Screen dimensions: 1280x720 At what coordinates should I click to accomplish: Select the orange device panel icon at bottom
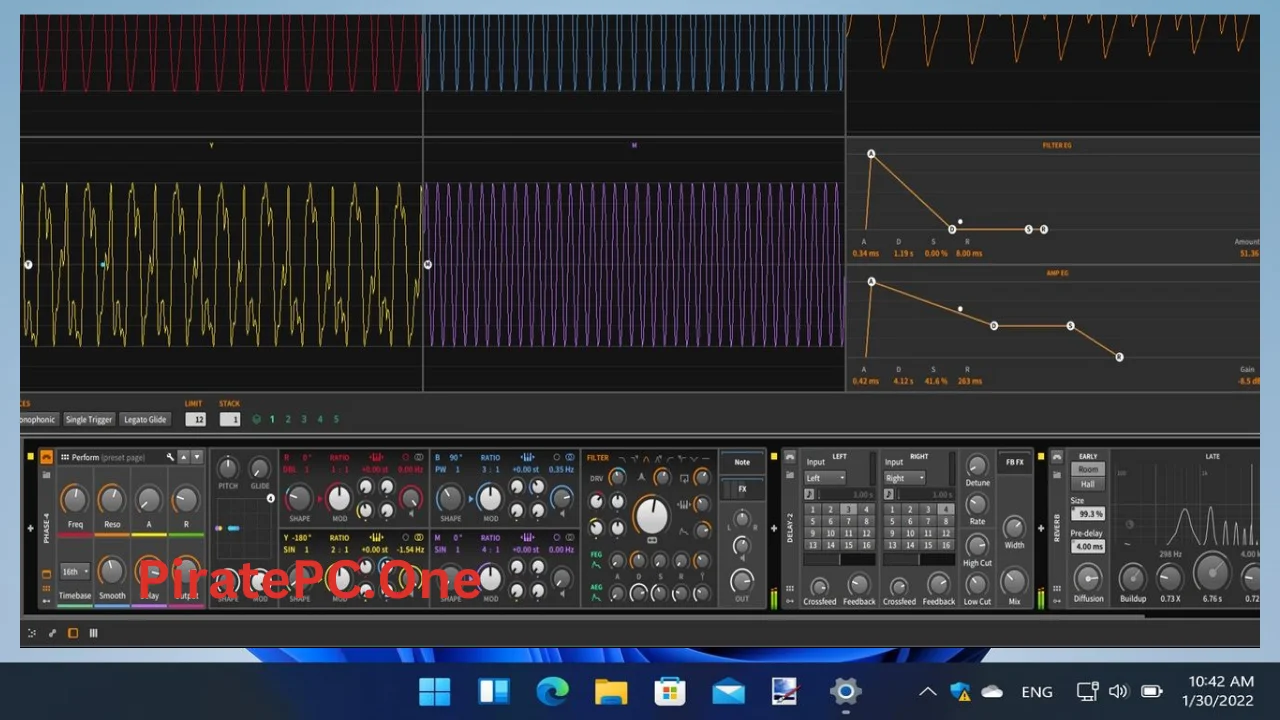pos(73,633)
